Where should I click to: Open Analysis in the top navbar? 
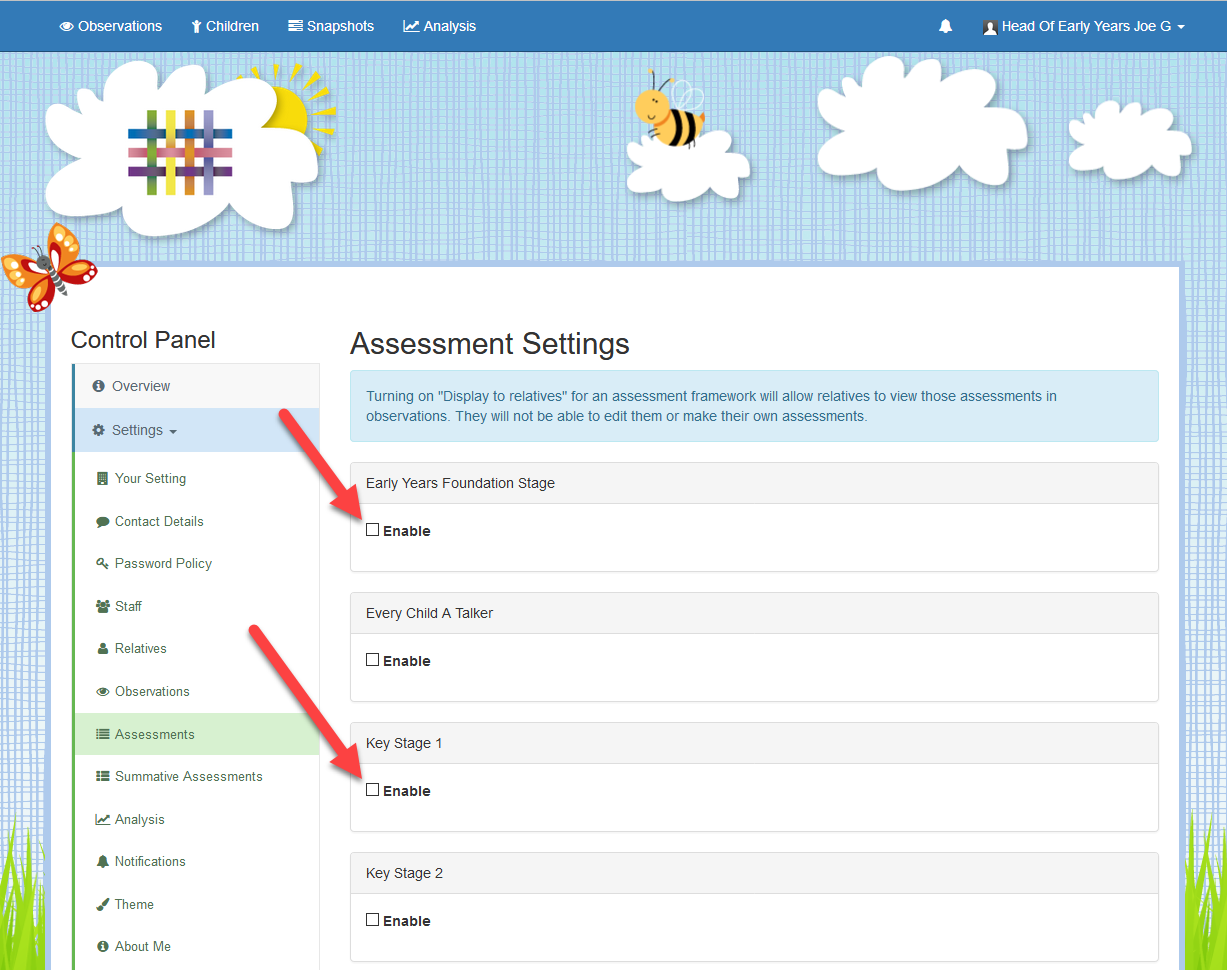click(x=440, y=26)
